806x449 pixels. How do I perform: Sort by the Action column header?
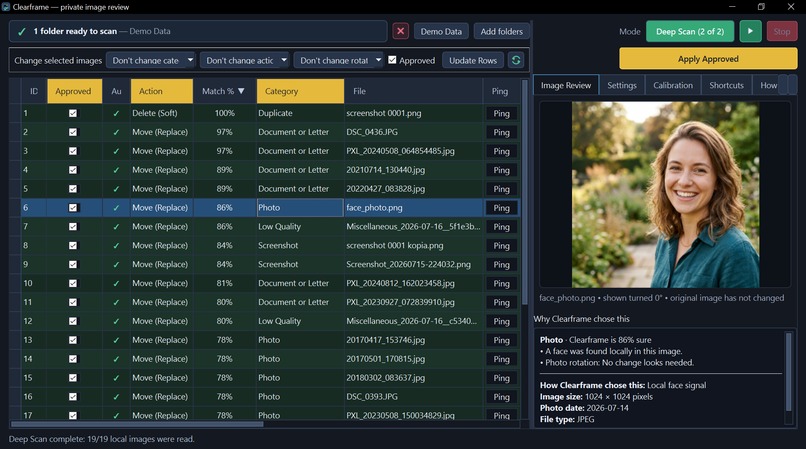click(x=161, y=91)
